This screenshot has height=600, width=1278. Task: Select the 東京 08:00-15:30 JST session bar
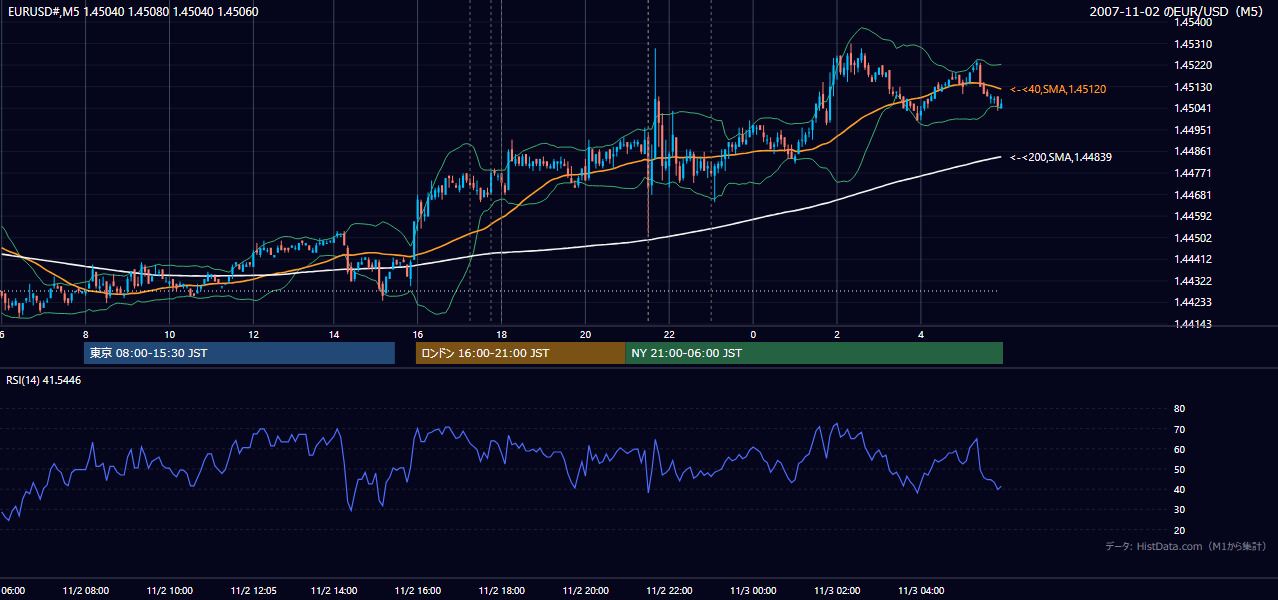pyautogui.click(x=240, y=353)
